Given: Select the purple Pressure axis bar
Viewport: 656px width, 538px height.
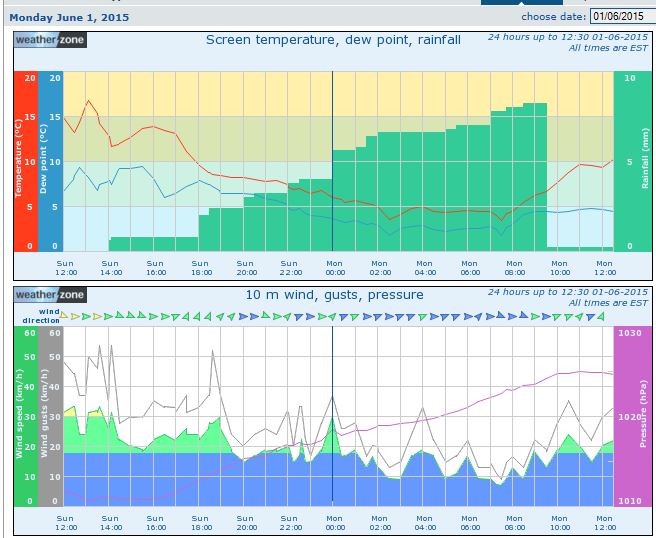Looking at the screenshot, I should click(631, 416).
